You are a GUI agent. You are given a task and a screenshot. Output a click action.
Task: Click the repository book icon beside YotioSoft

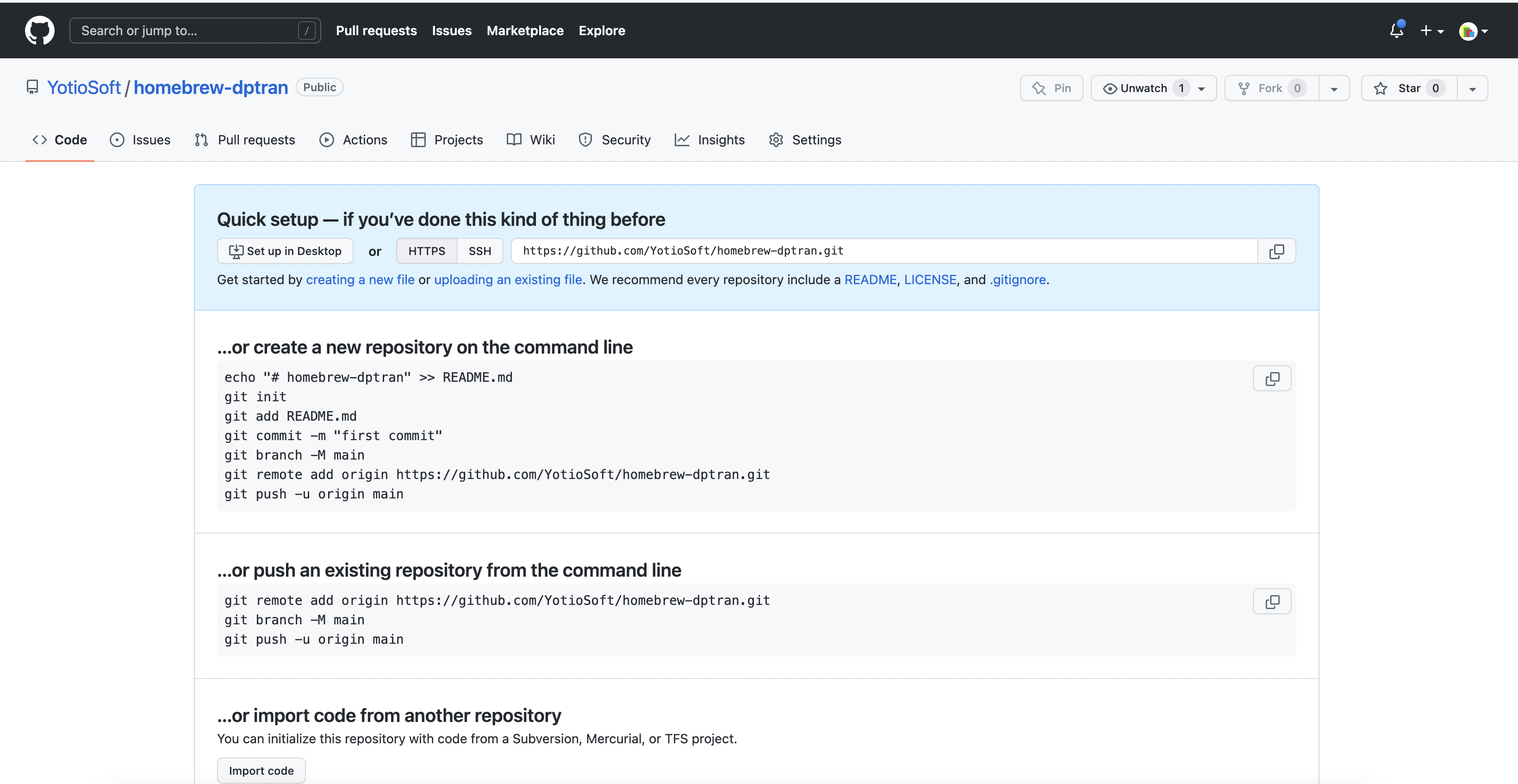(32, 87)
